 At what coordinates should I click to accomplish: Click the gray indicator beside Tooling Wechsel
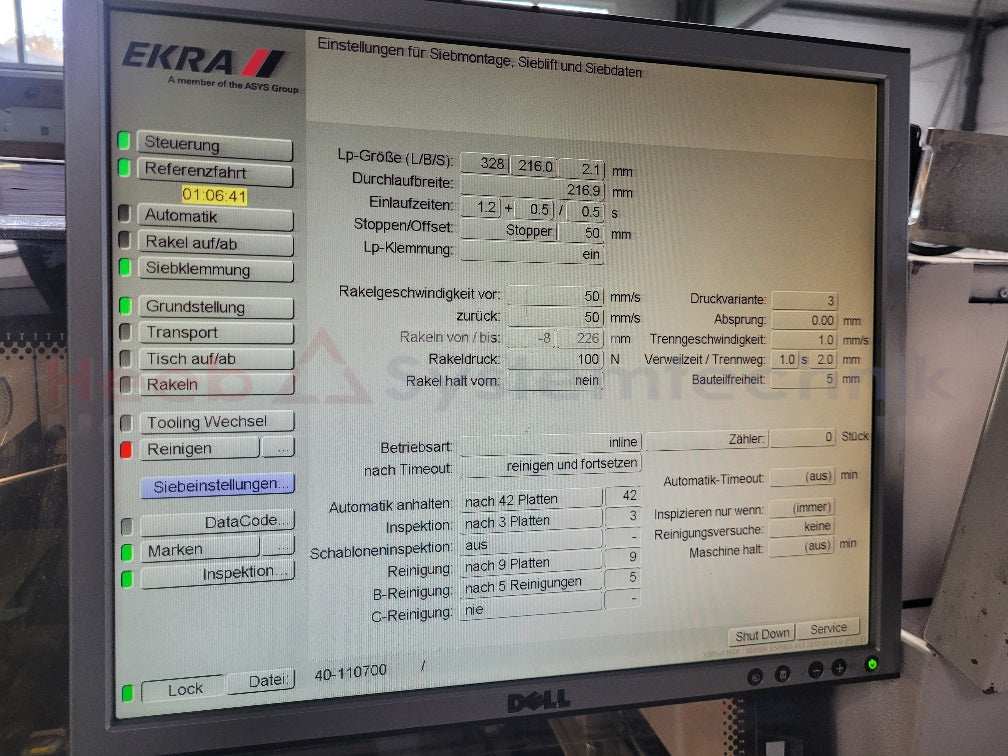point(126,423)
